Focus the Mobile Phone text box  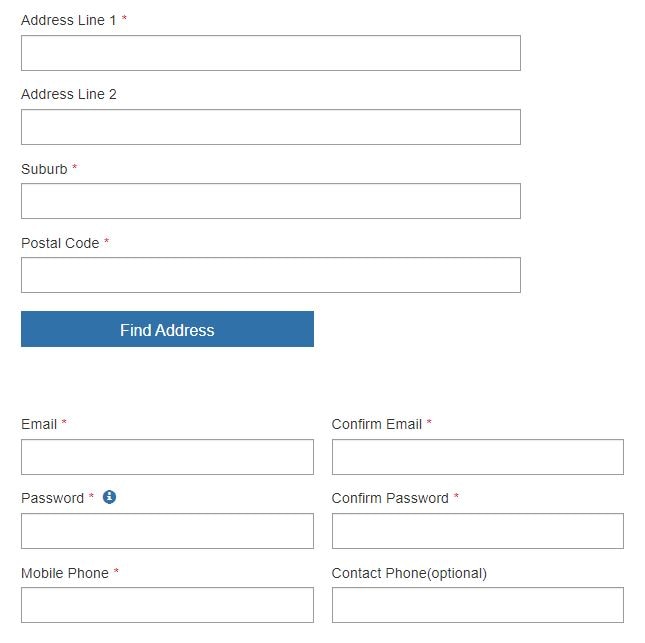click(x=167, y=605)
